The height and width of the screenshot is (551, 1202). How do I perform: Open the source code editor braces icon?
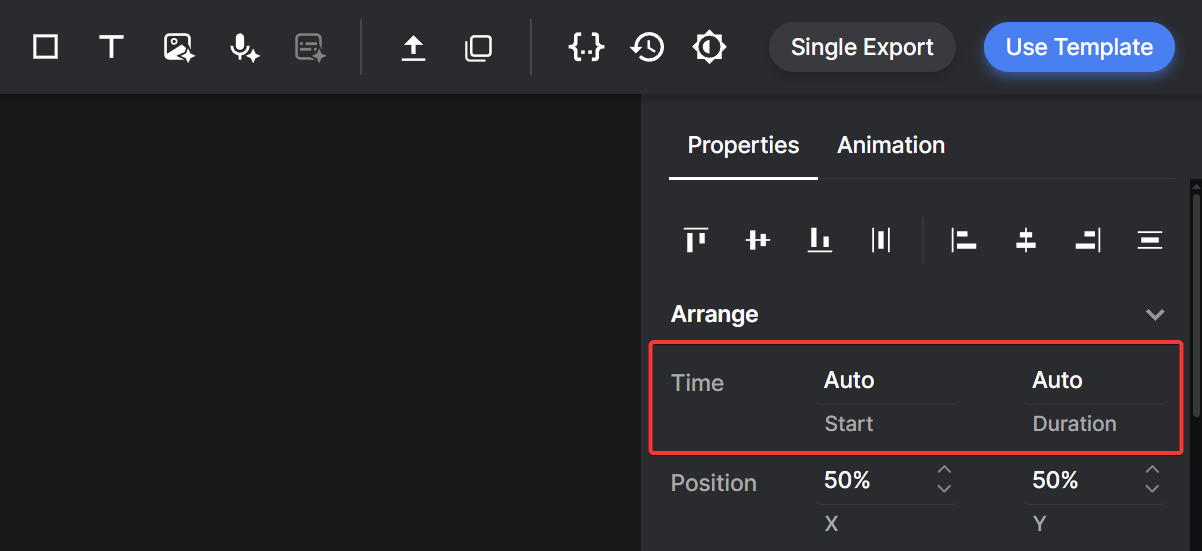click(585, 47)
